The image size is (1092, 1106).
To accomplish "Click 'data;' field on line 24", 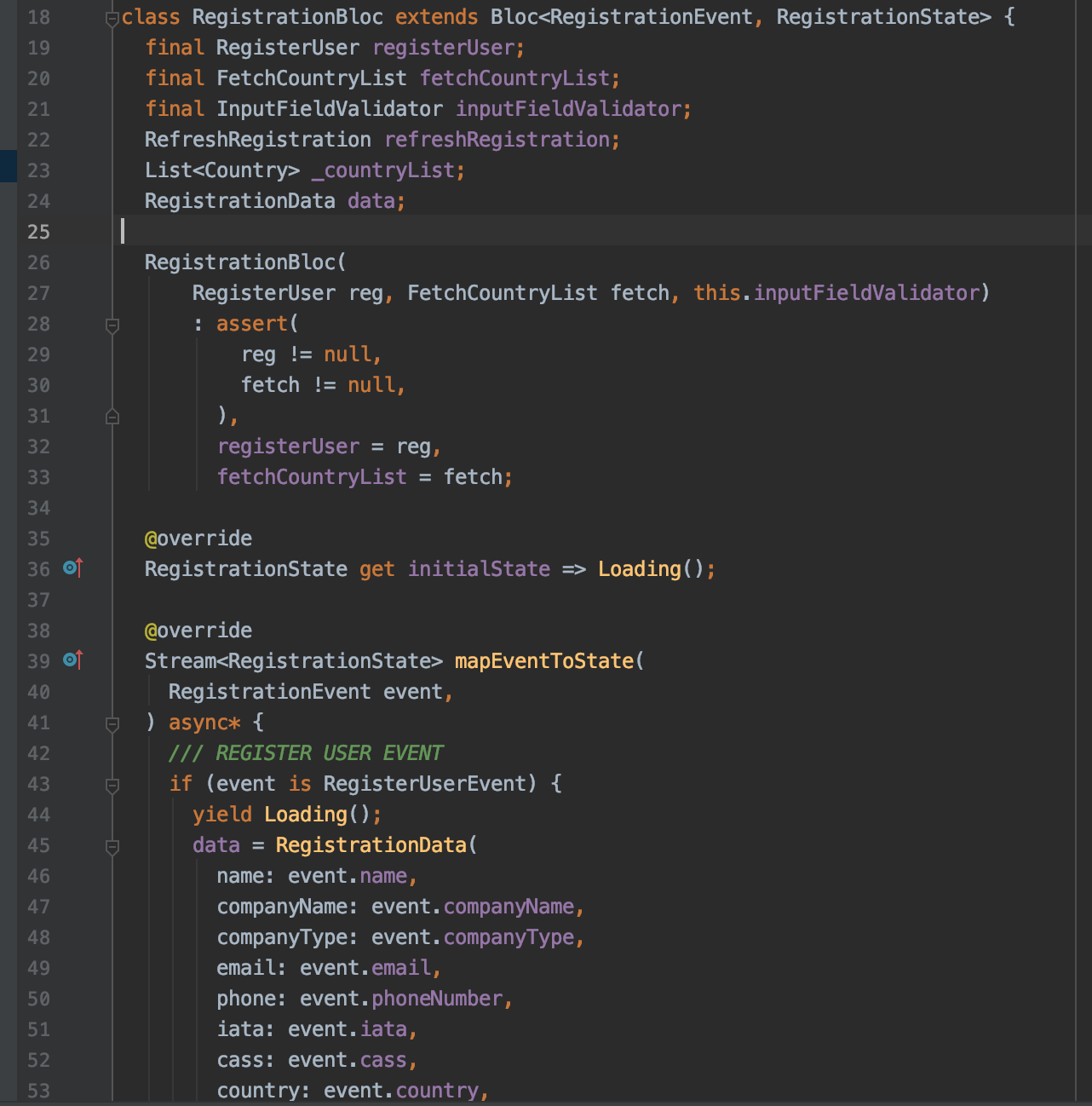I will click(x=376, y=201).
